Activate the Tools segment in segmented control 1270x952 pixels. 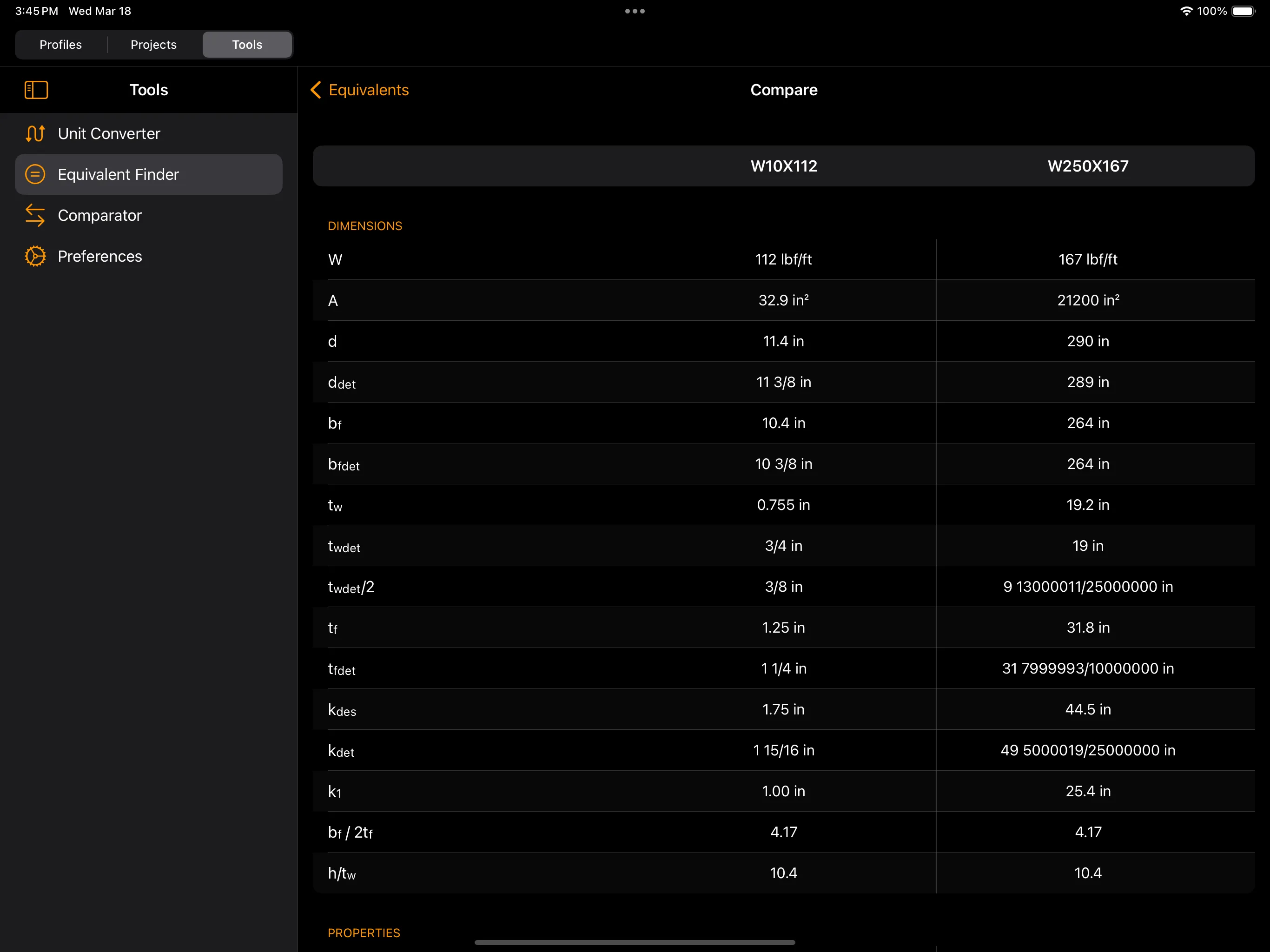247,44
